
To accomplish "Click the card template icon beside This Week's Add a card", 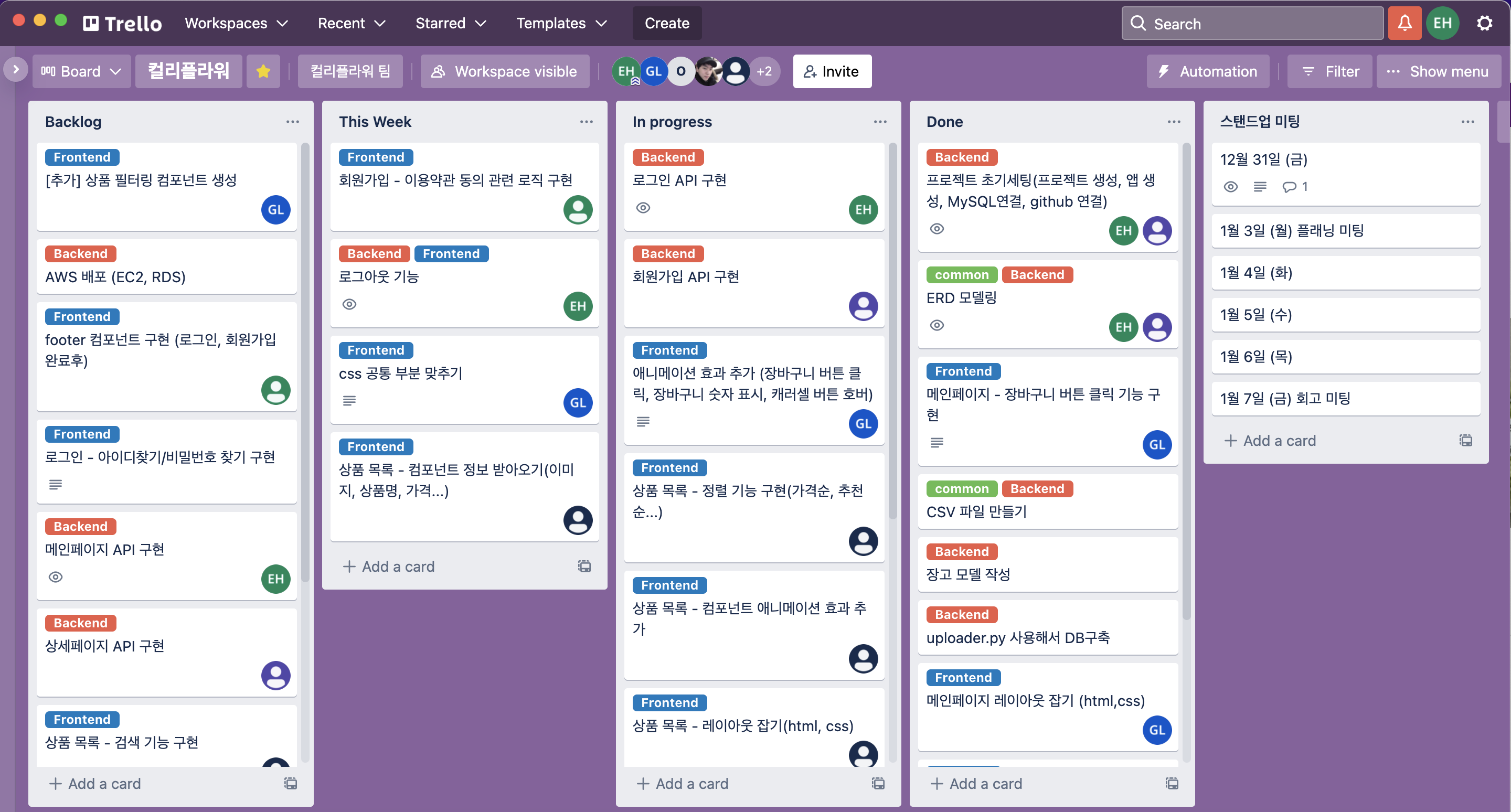I will 583,566.
